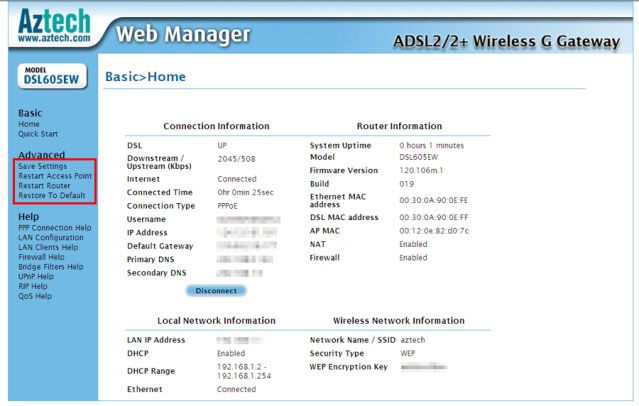The image size is (639, 406).
Task: Click the Firewall Enabled value
Action: click(x=413, y=258)
